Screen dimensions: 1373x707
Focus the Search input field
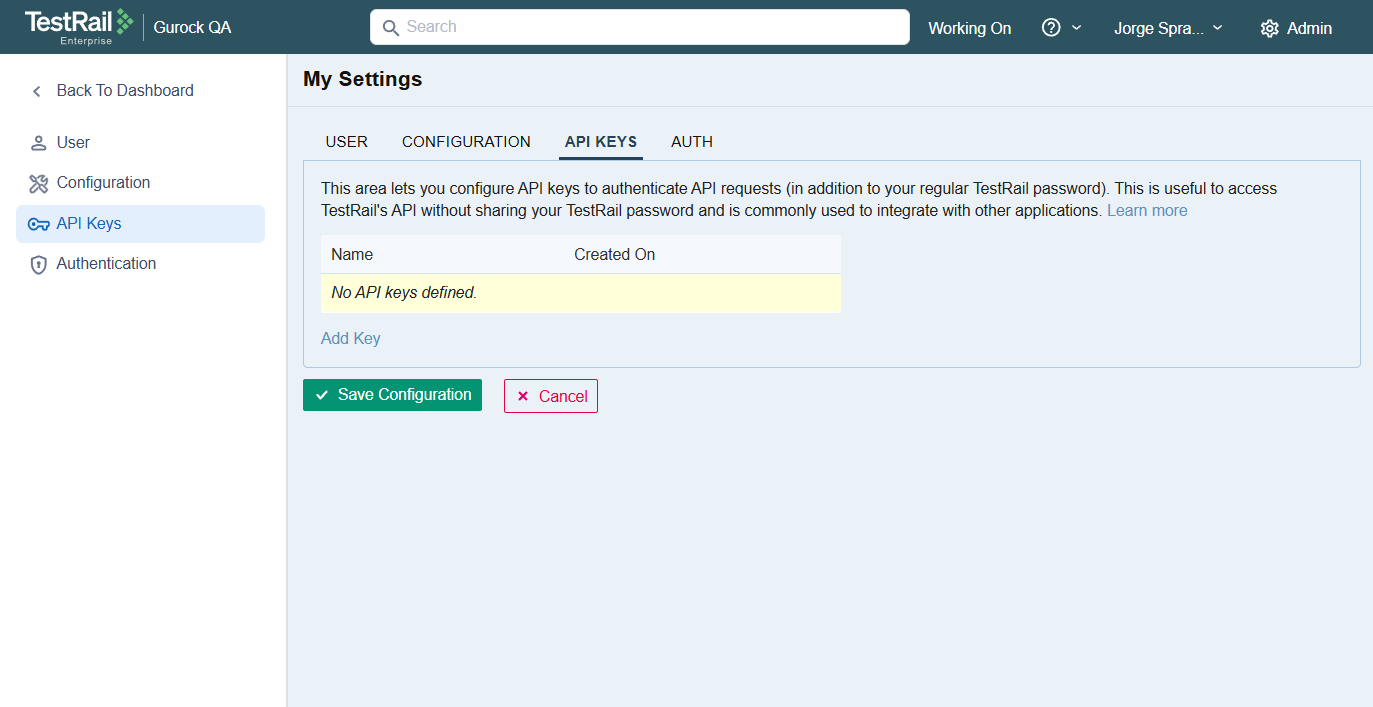tap(640, 27)
